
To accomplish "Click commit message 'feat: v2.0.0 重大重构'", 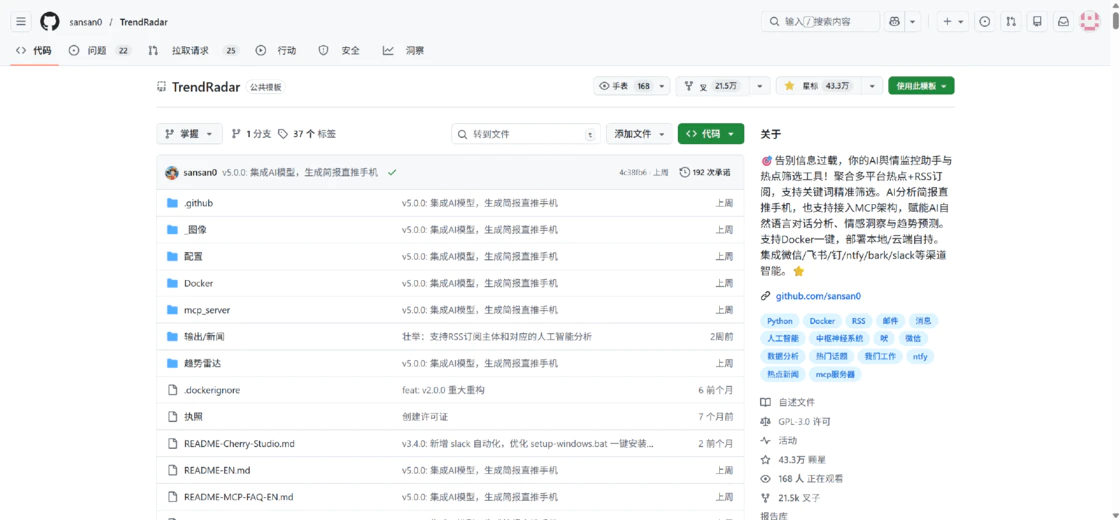I will click(x=444, y=390).
